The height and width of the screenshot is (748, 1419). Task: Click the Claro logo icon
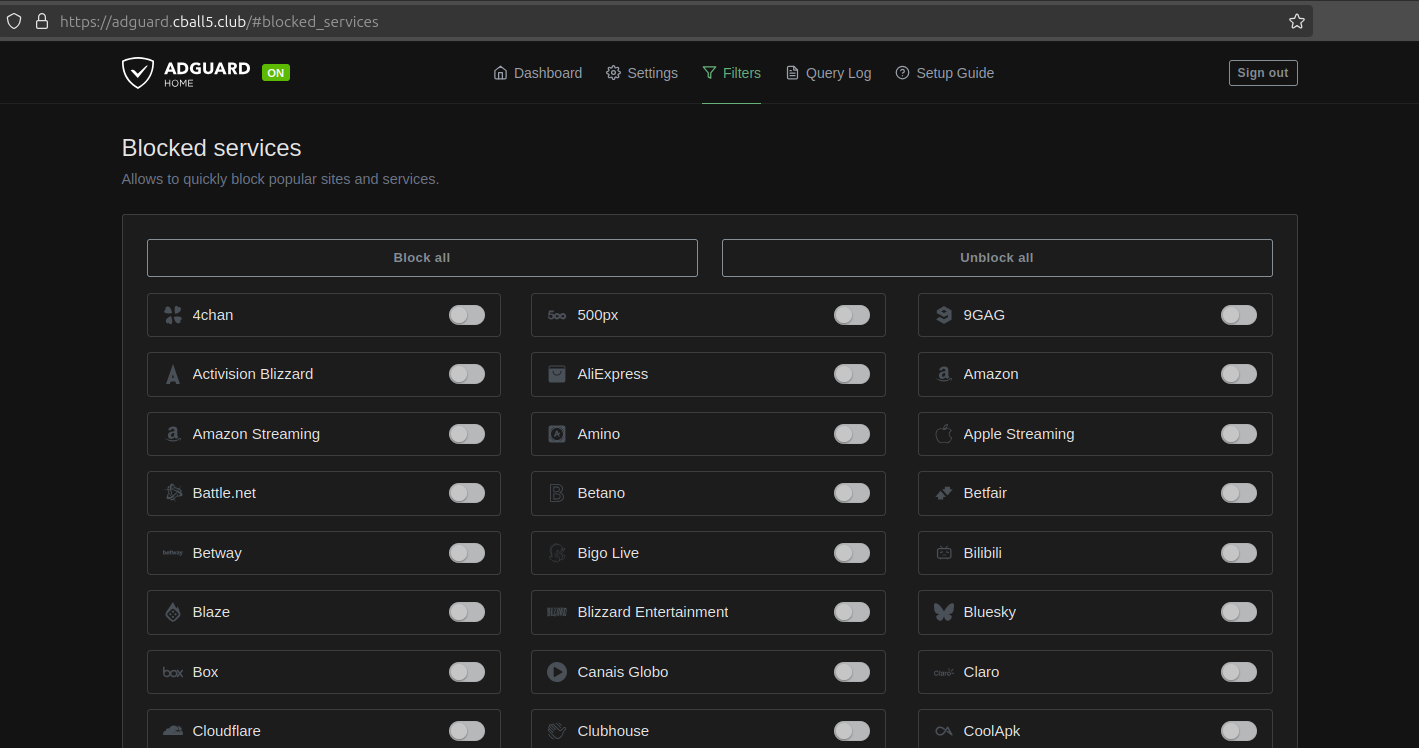(x=944, y=672)
